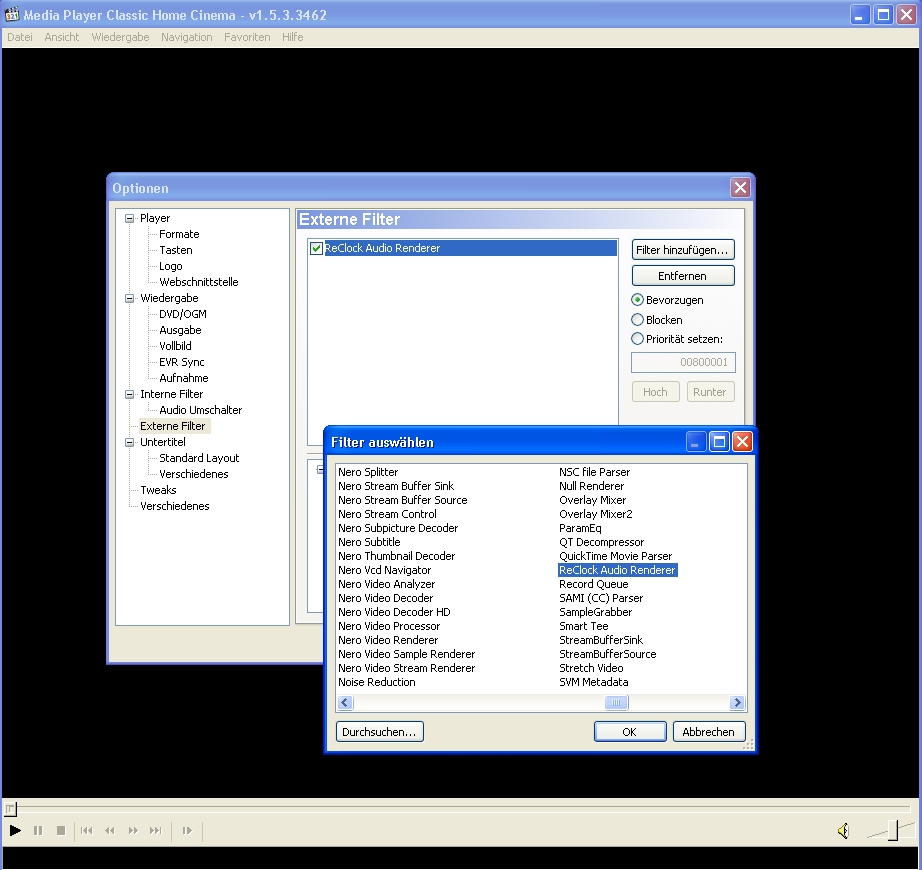The image size is (922, 870).
Task: Select Noise Reduction in filter list
Action: pos(377,682)
